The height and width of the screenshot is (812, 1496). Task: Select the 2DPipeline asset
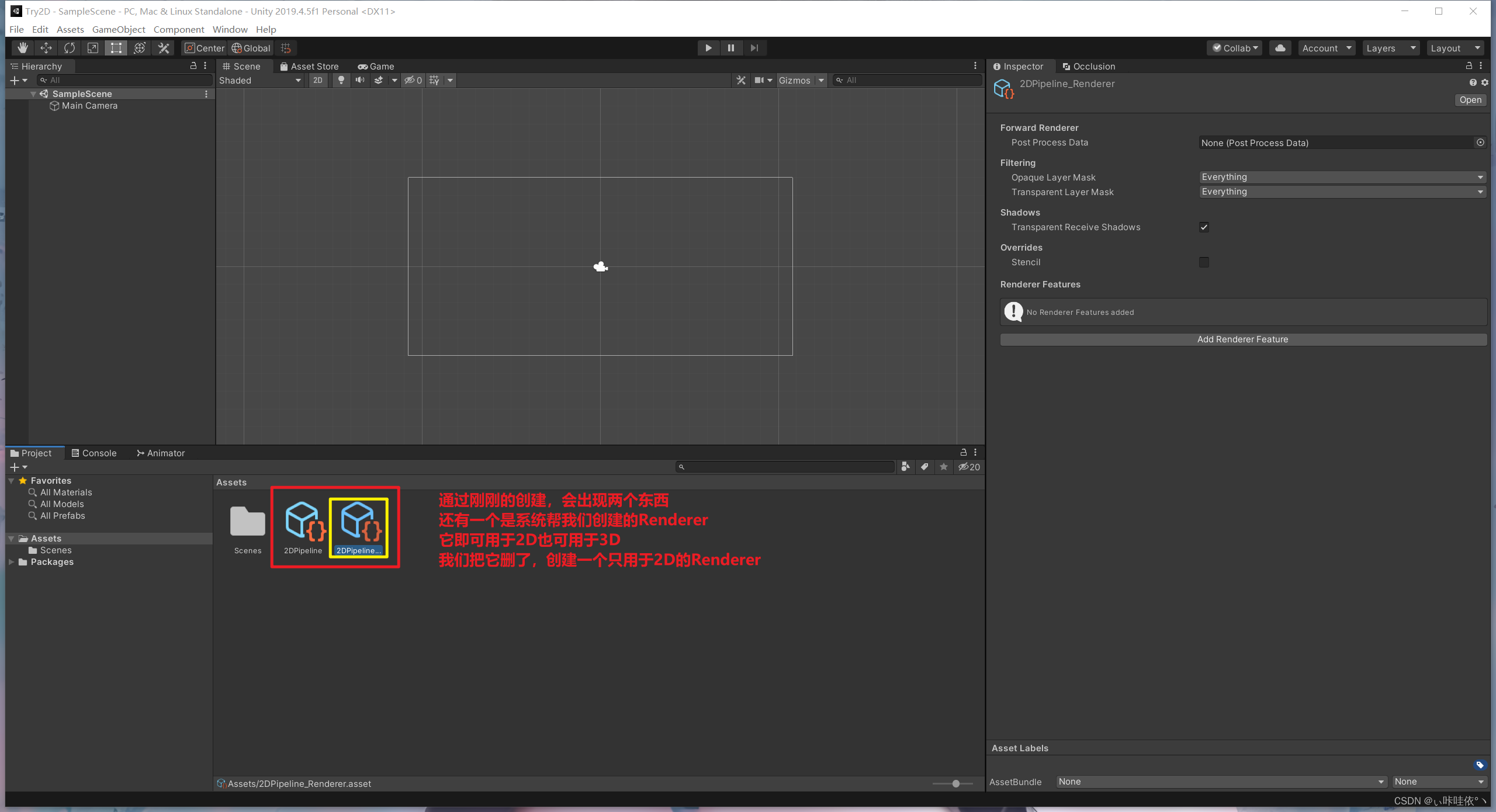click(x=303, y=529)
